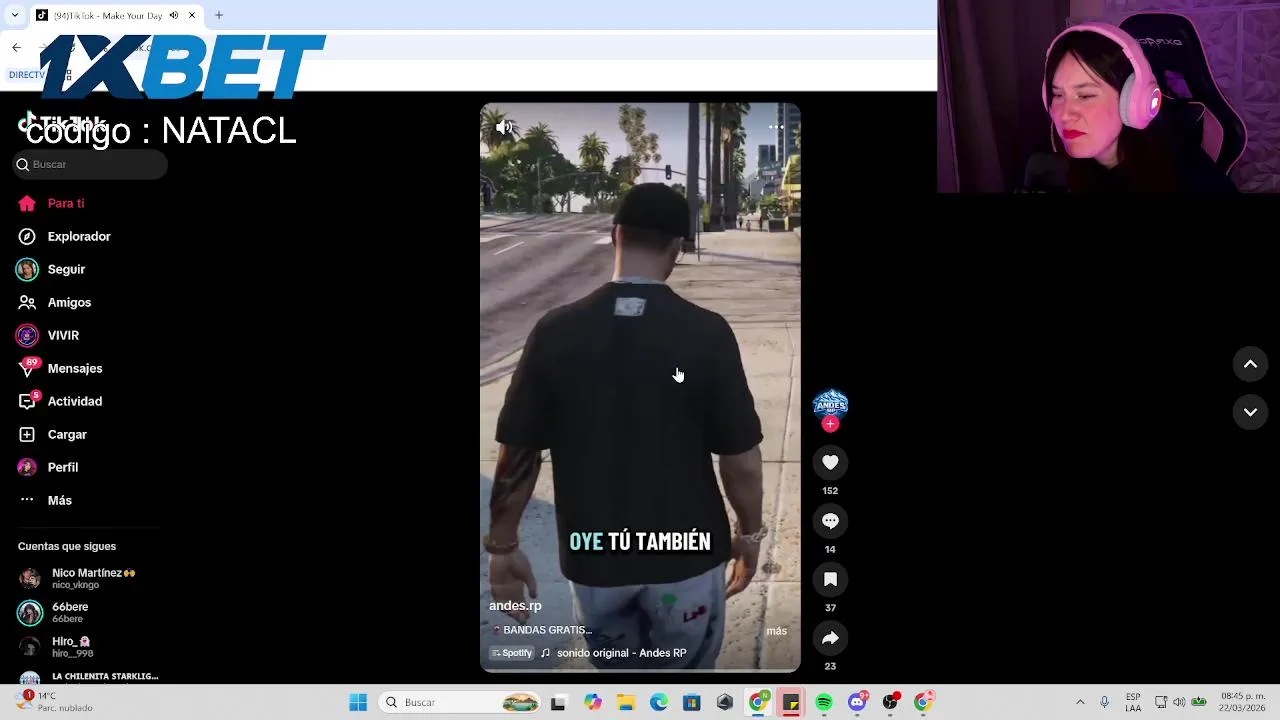The width and height of the screenshot is (1280, 720).
Task: Like the andes.rp video with the heart icon
Action: point(830,462)
